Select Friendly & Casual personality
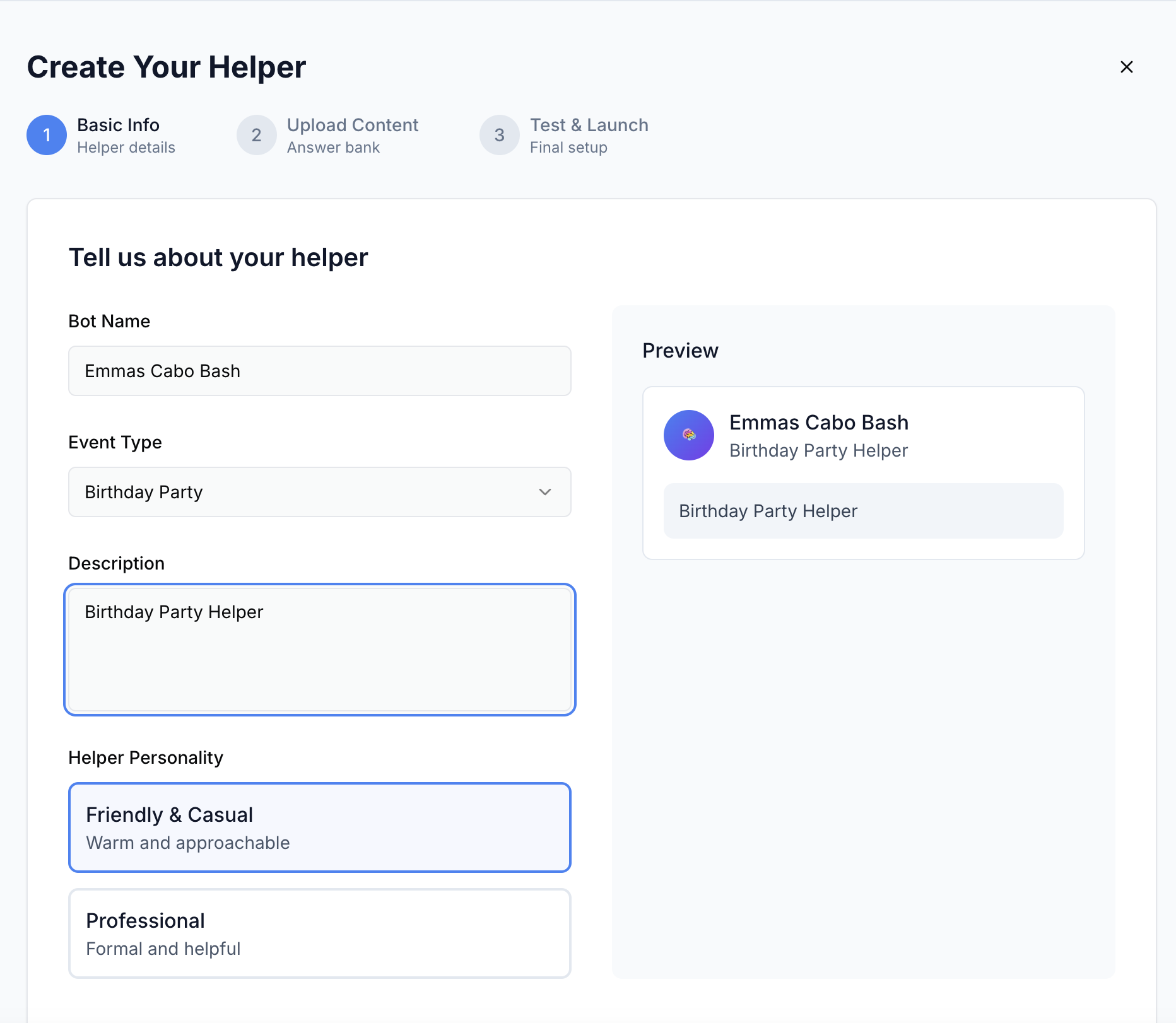 [320, 827]
